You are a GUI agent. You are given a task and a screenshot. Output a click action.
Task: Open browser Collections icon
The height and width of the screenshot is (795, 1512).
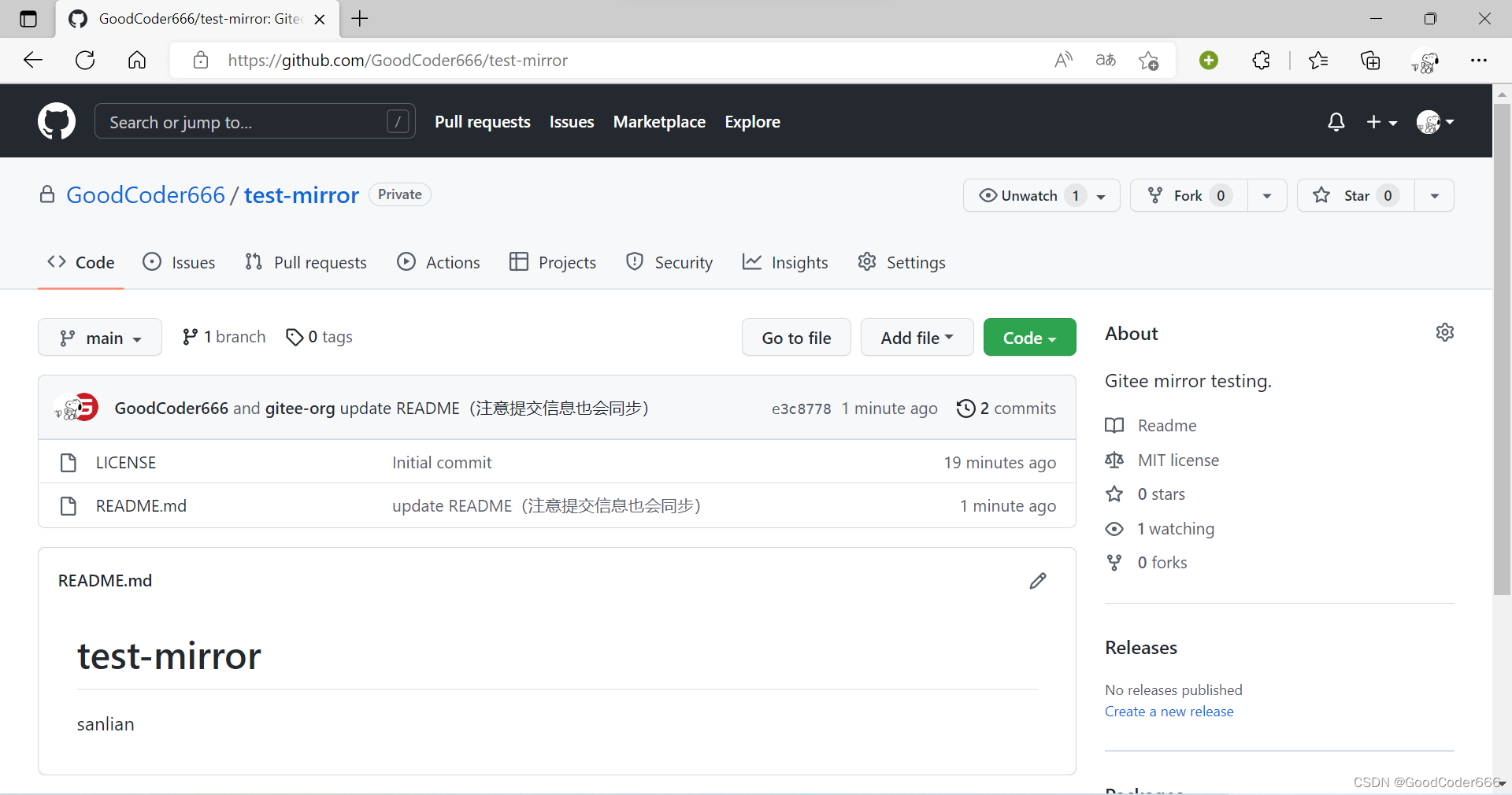click(x=1370, y=61)
